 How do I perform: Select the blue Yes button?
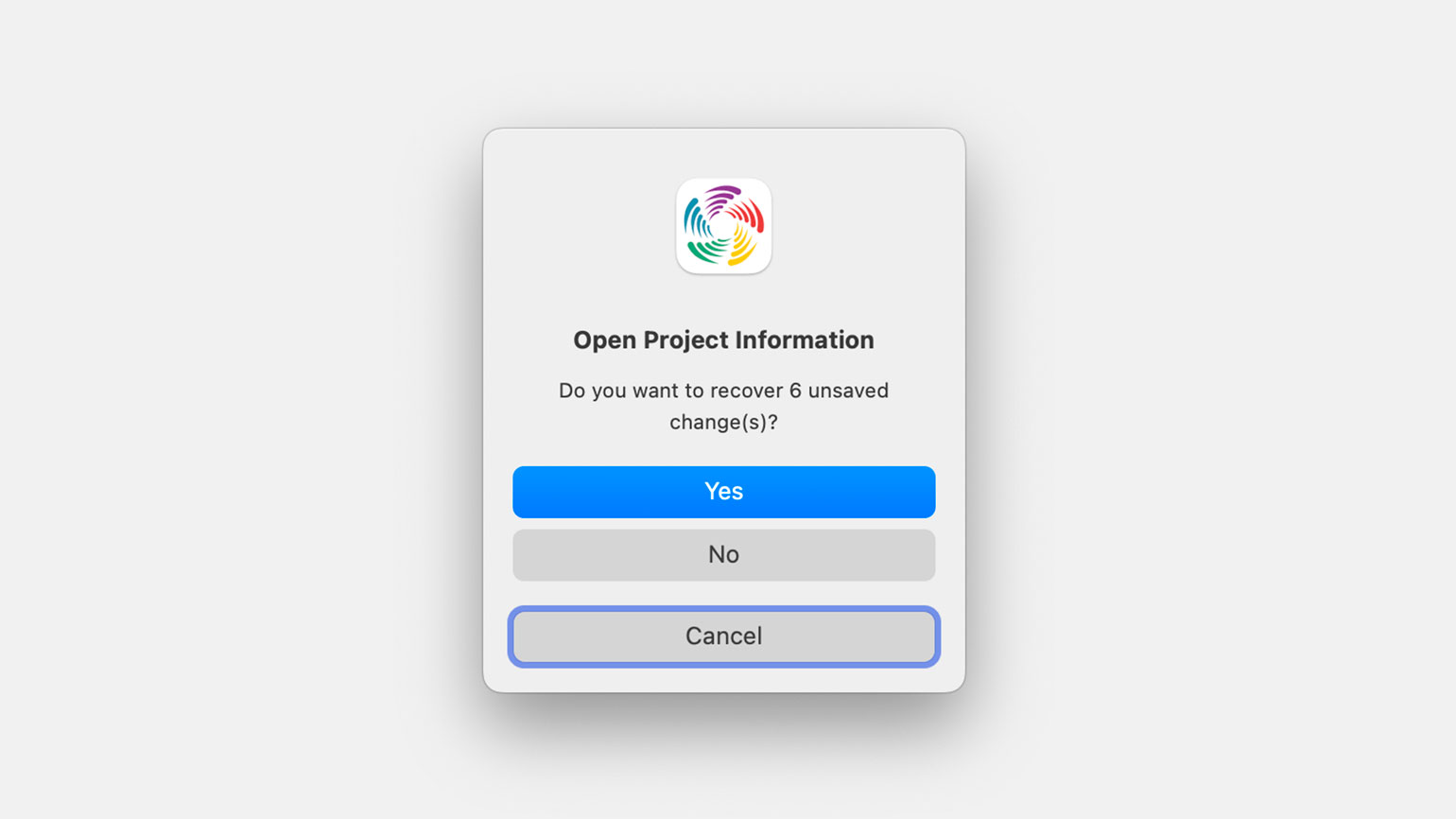click(723, 492)
